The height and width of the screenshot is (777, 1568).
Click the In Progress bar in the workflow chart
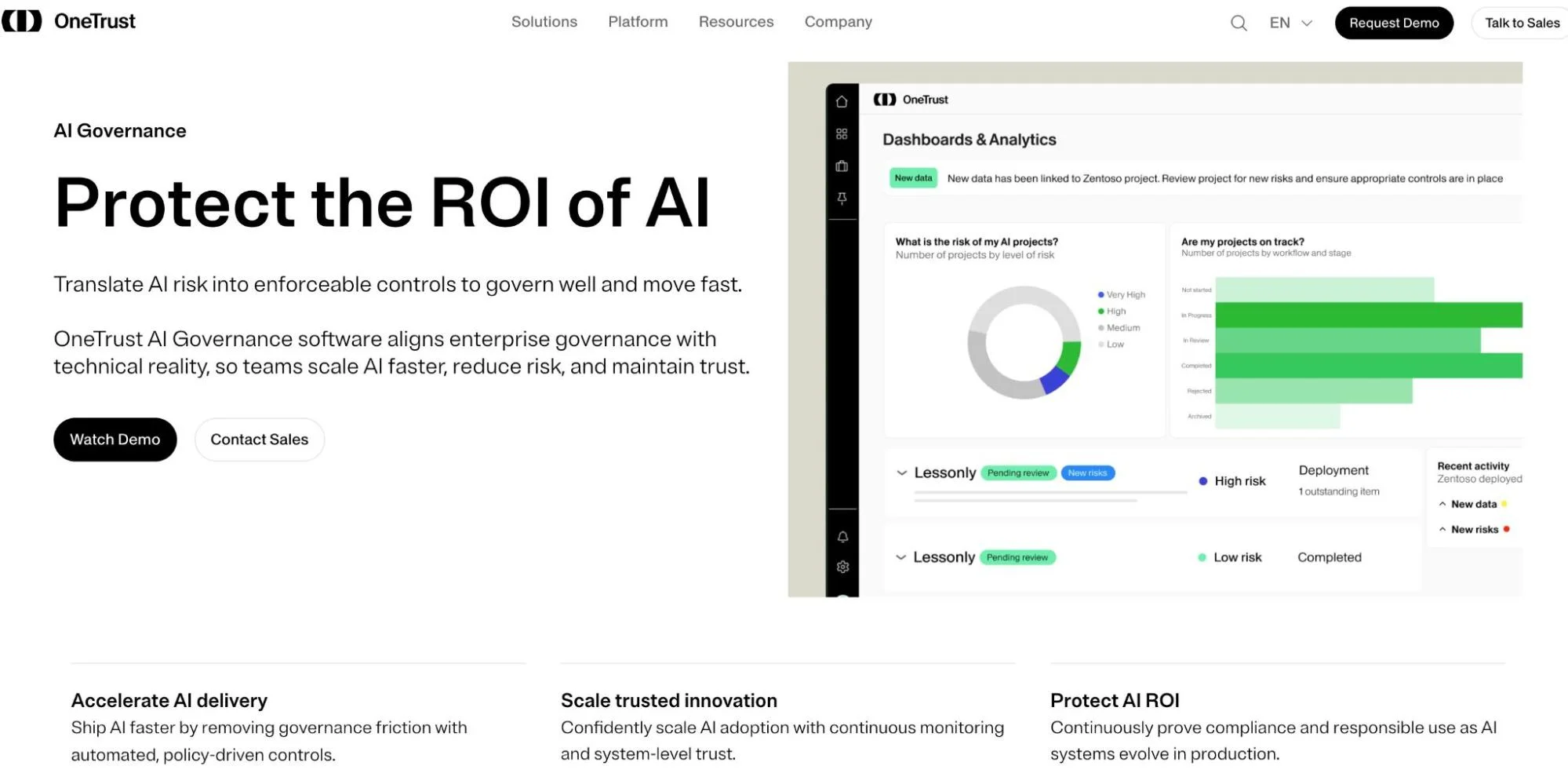(x=1369, y=315)
